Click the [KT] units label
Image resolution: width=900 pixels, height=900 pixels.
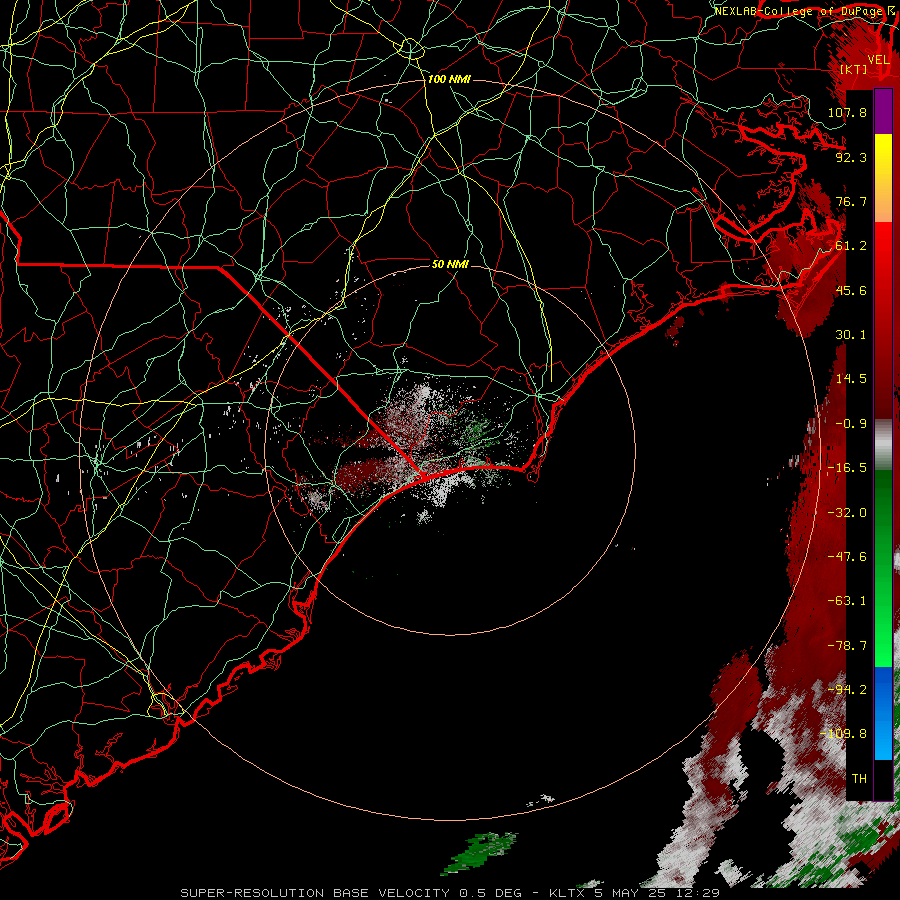pyautogui.click(x=854, y=69)
